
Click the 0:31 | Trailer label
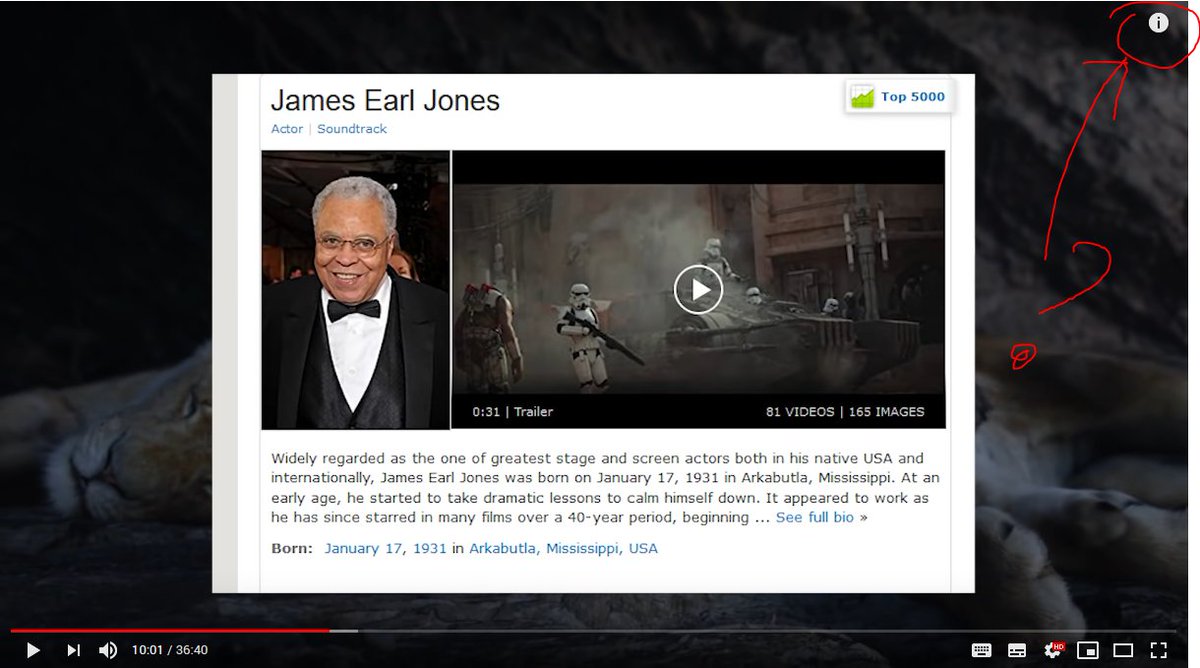coord(513,412)
